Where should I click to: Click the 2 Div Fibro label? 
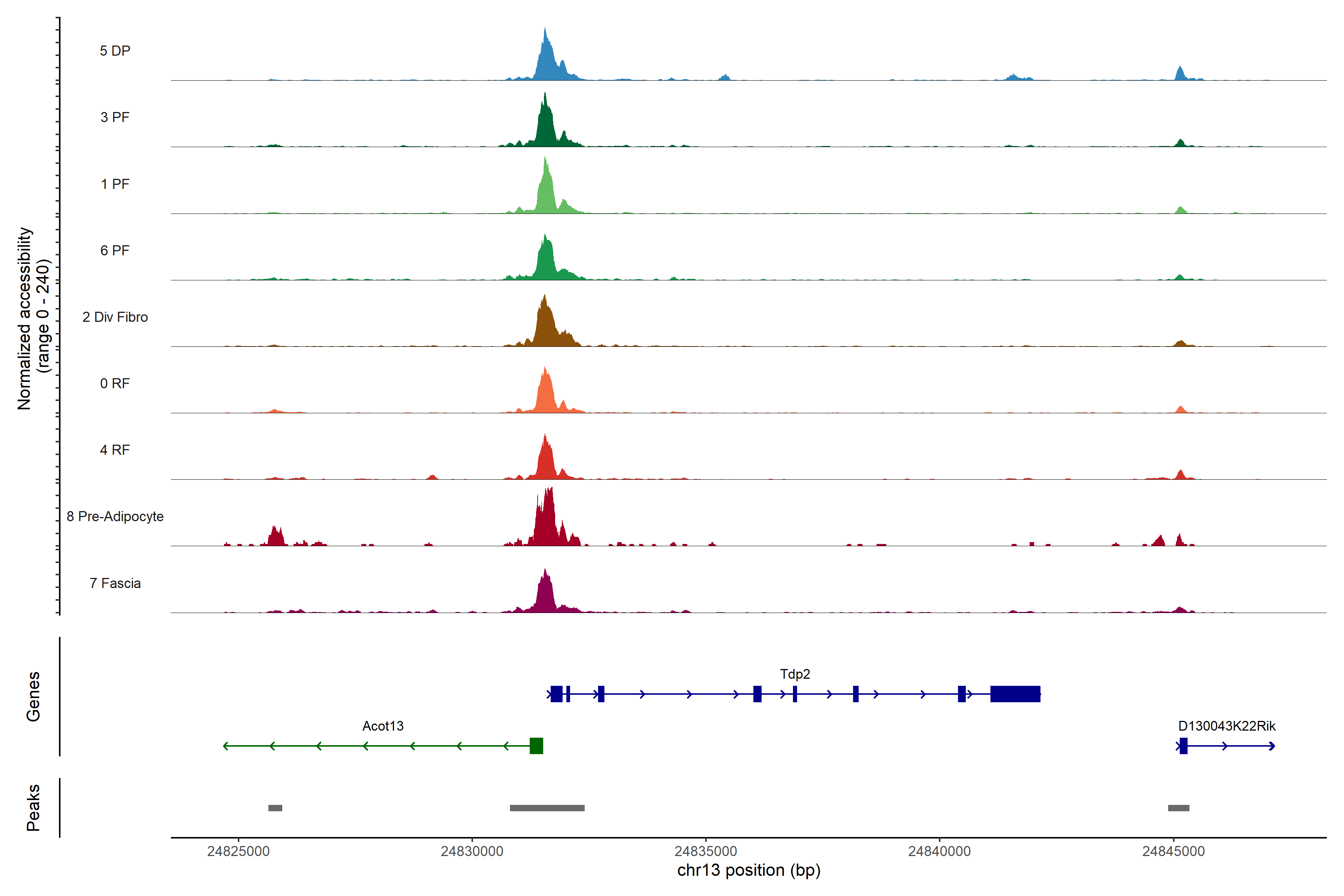[x=115, y=317]
